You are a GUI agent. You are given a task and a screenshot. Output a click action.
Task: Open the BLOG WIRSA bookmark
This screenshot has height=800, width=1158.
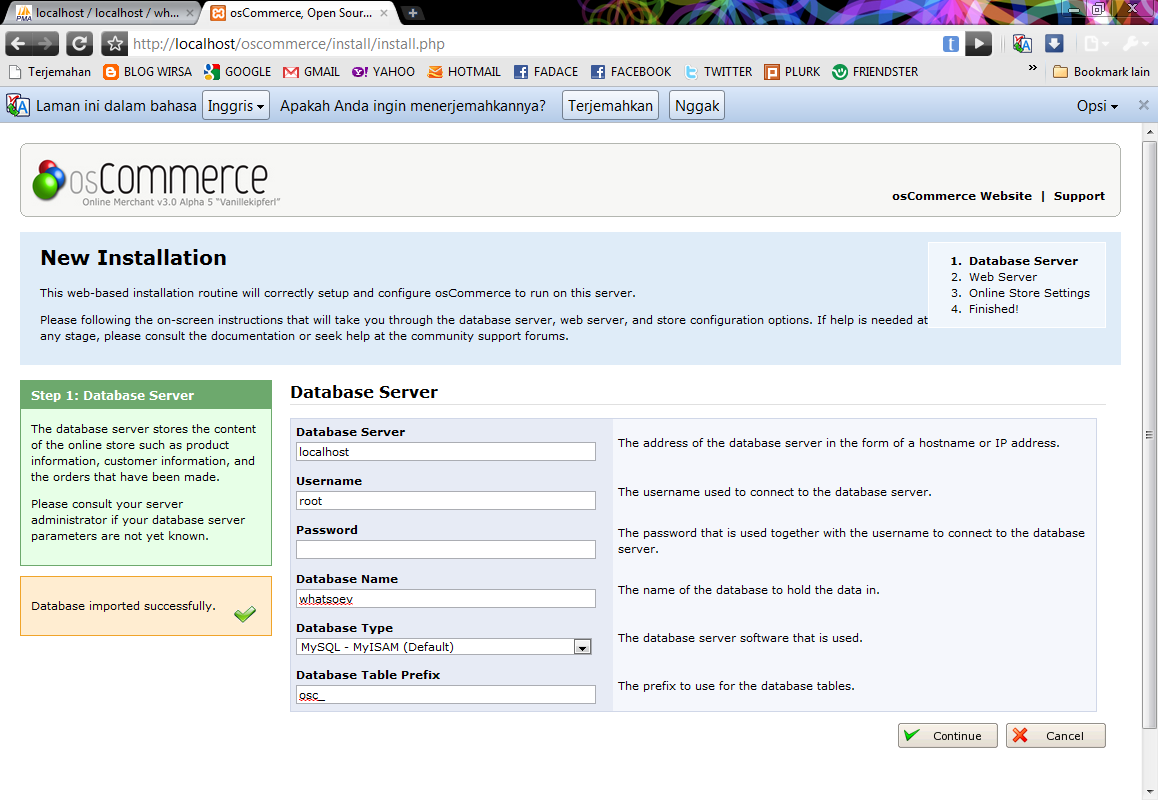(x=148, y=72)
